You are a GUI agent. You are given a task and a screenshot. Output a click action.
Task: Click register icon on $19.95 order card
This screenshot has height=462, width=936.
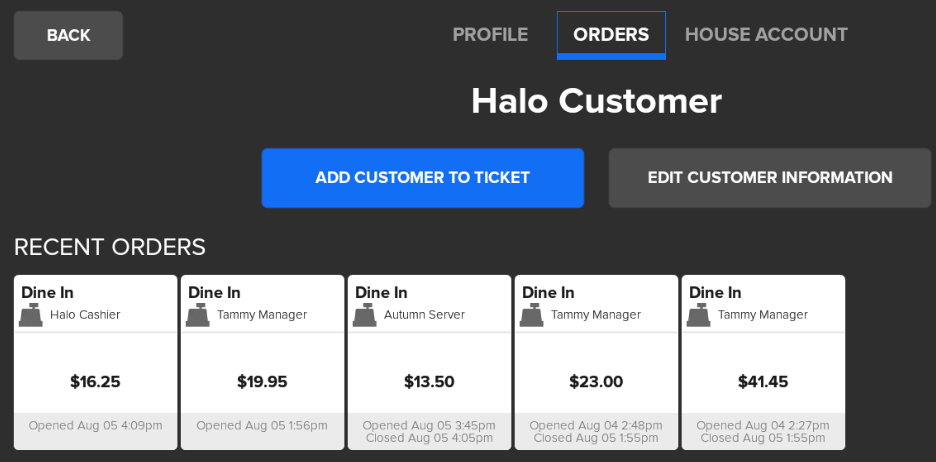(x=198, y=315)
